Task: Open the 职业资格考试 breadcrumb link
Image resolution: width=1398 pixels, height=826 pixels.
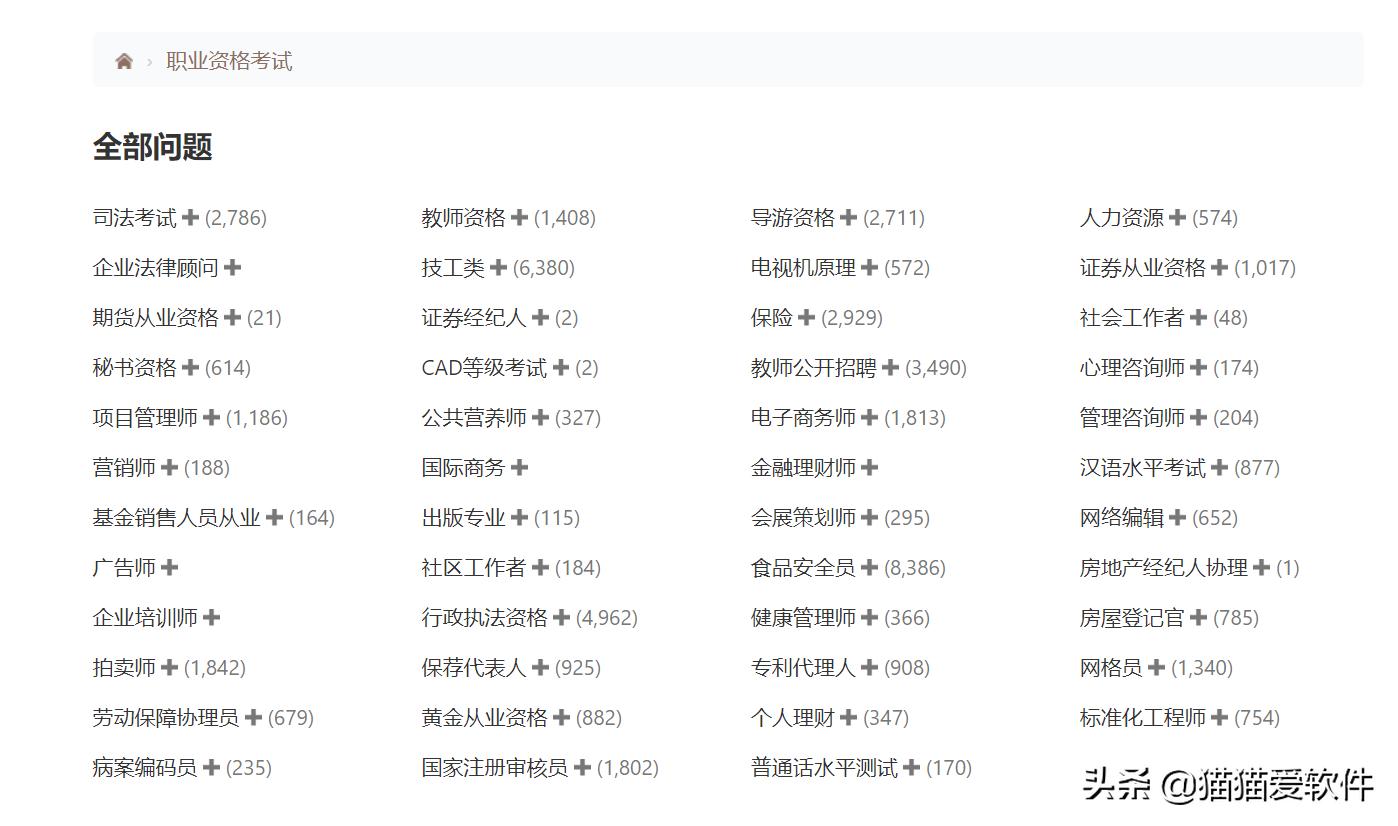Action: tap(229, 60)
